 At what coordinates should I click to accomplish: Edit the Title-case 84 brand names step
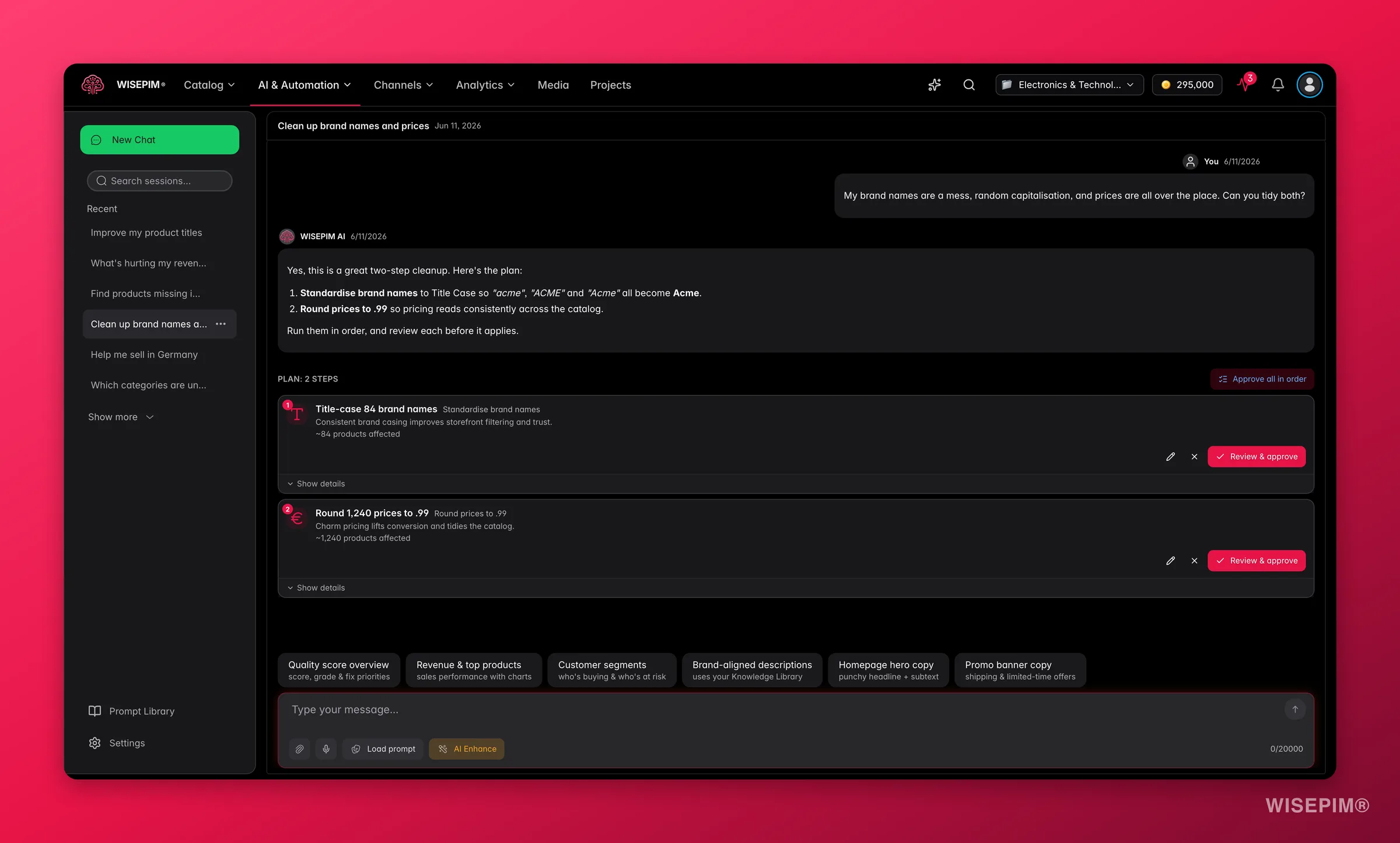(x=1170, y=457)
